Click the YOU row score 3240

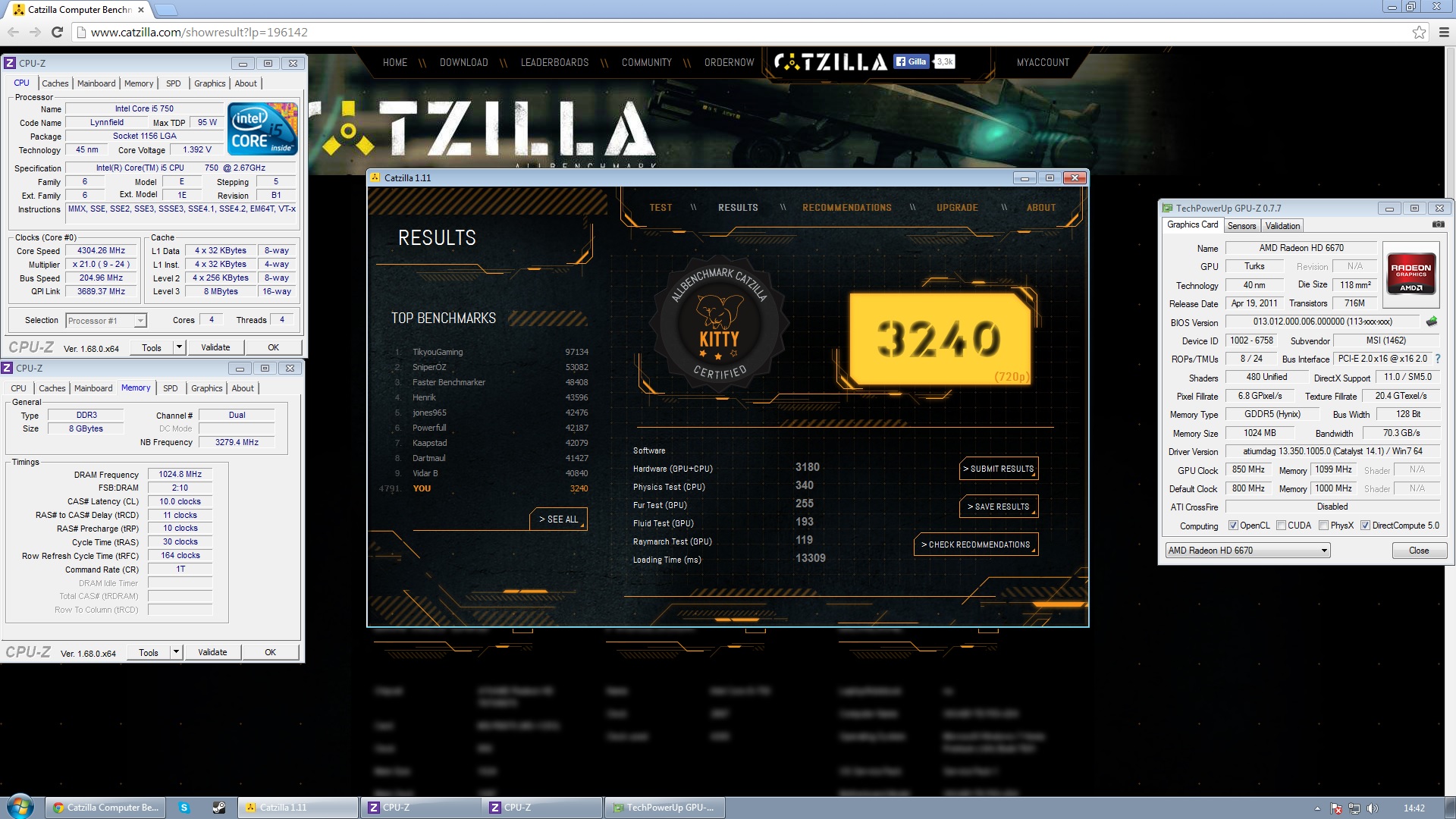pos(579,488)
